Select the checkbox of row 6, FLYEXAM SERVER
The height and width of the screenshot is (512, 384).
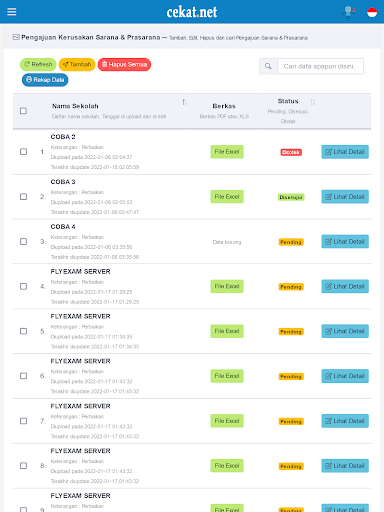click(x=23, y=376)
